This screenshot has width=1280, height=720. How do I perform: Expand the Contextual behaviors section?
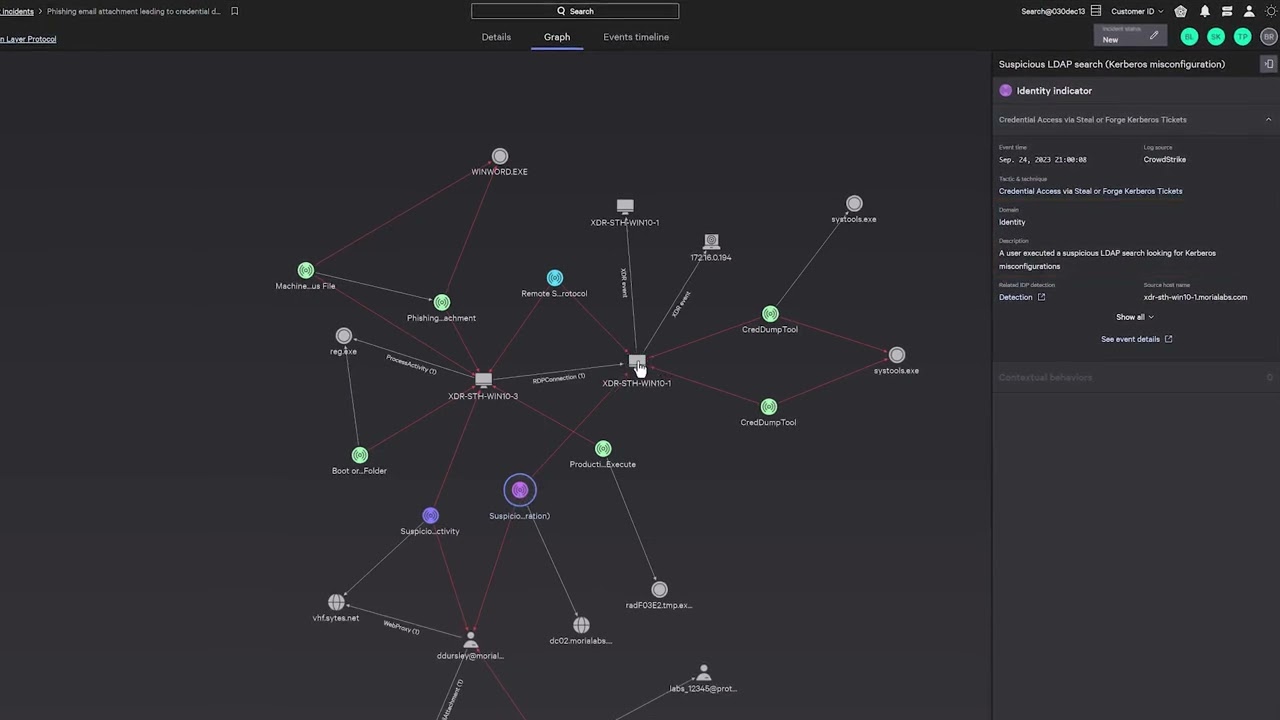[1136, 377]
